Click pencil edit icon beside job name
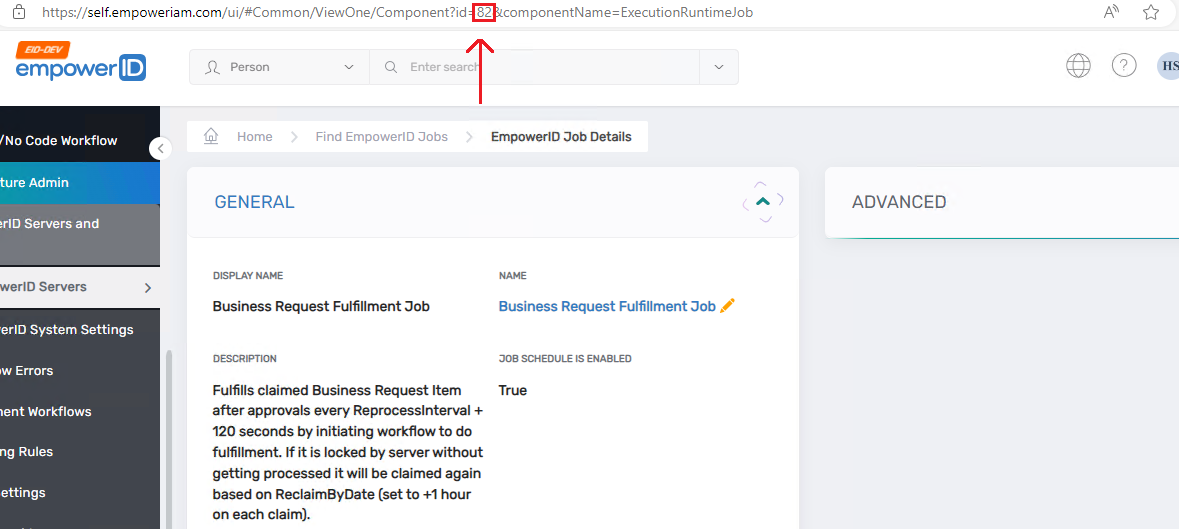The width and height of the screenshot is (1179, 529). pyautogui.click(x=727, y=306)
